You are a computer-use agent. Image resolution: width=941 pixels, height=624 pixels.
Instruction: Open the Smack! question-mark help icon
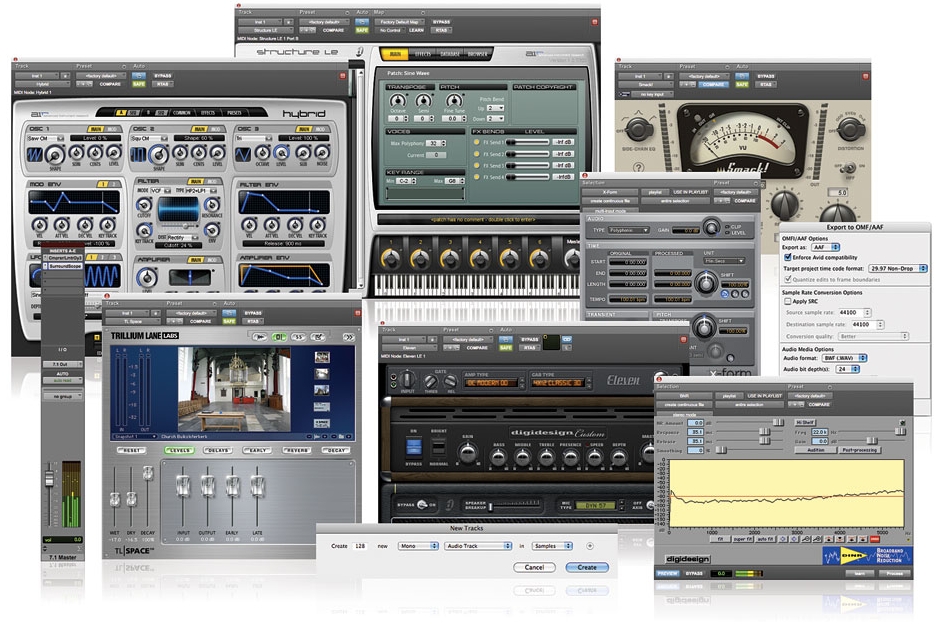point(639,168)
